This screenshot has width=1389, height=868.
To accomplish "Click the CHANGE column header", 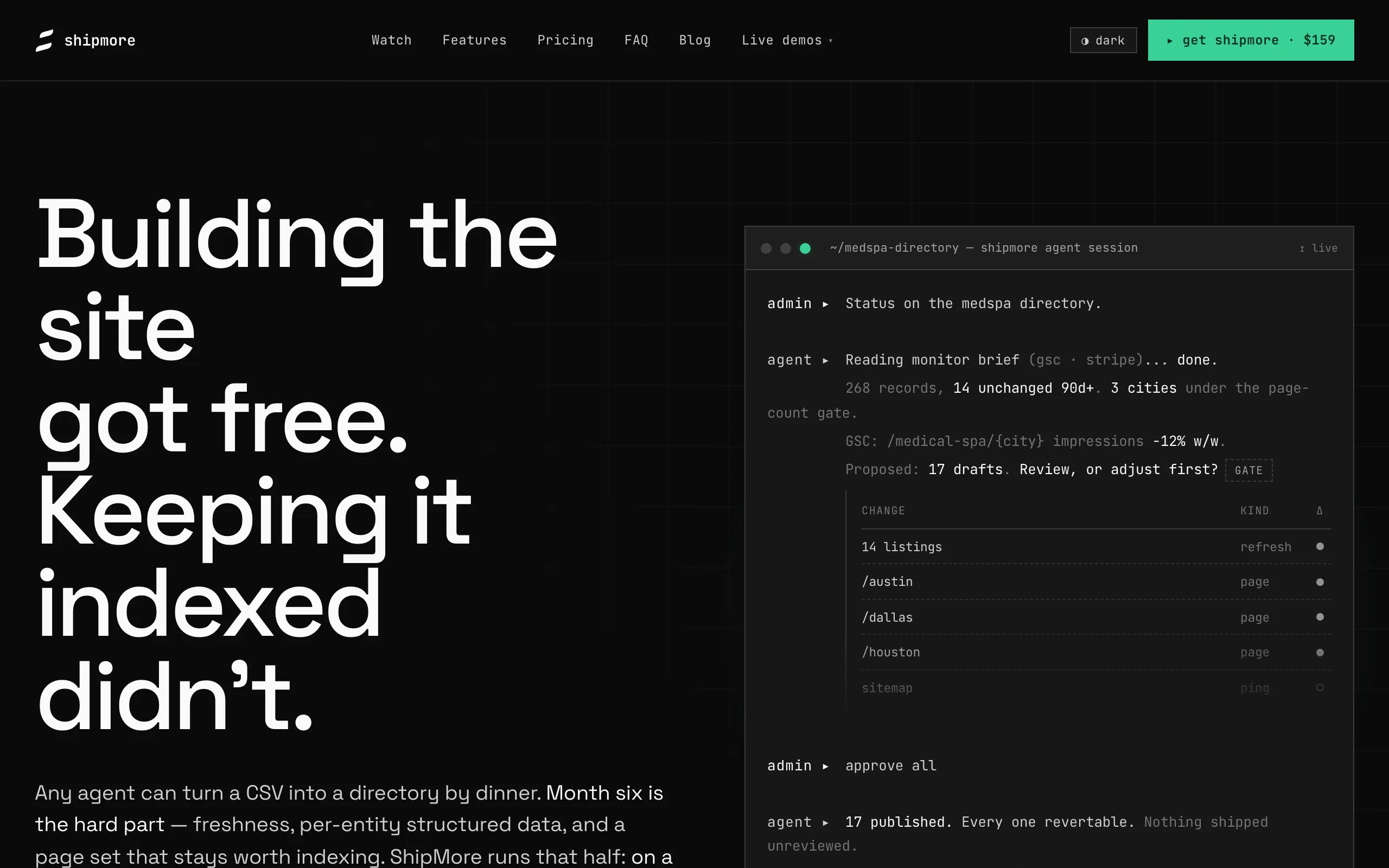I will (x=883, y=510).
